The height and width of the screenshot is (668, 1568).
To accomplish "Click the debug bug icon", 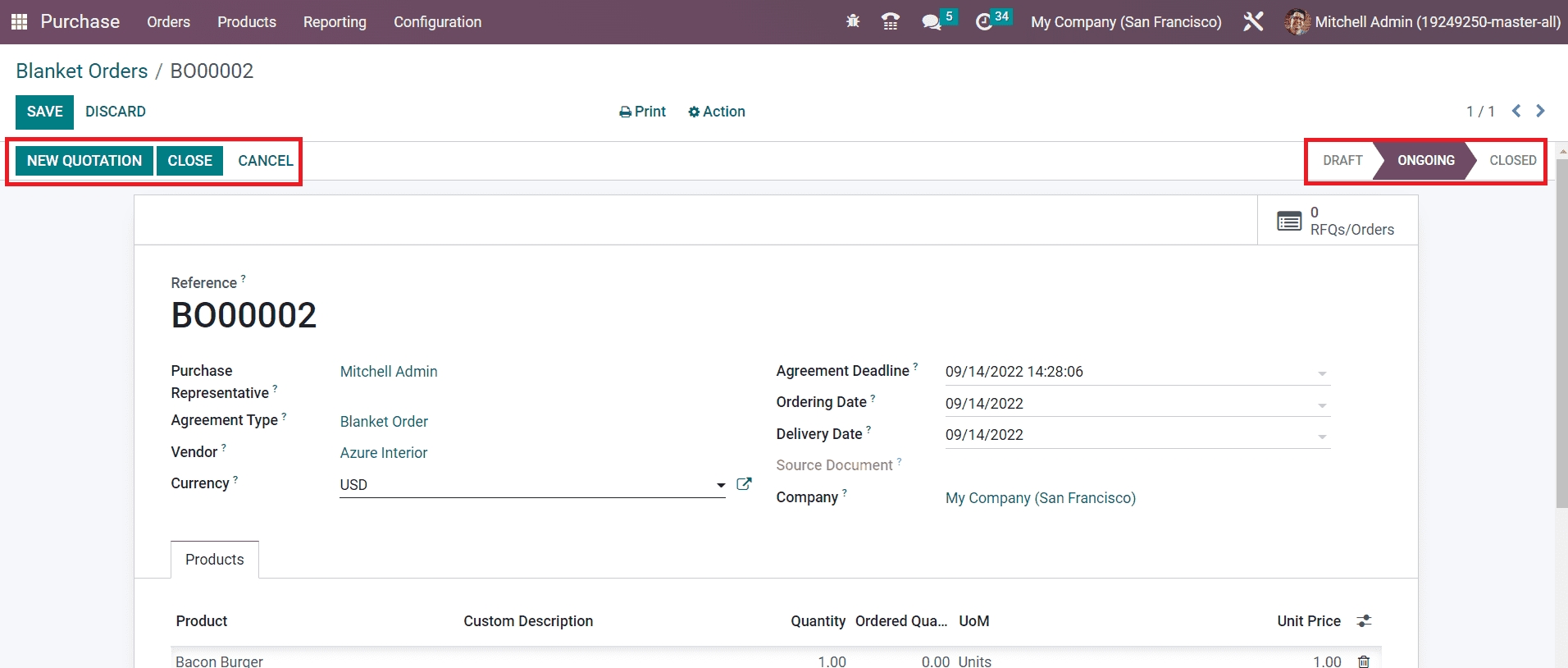I will pos(853,22).
